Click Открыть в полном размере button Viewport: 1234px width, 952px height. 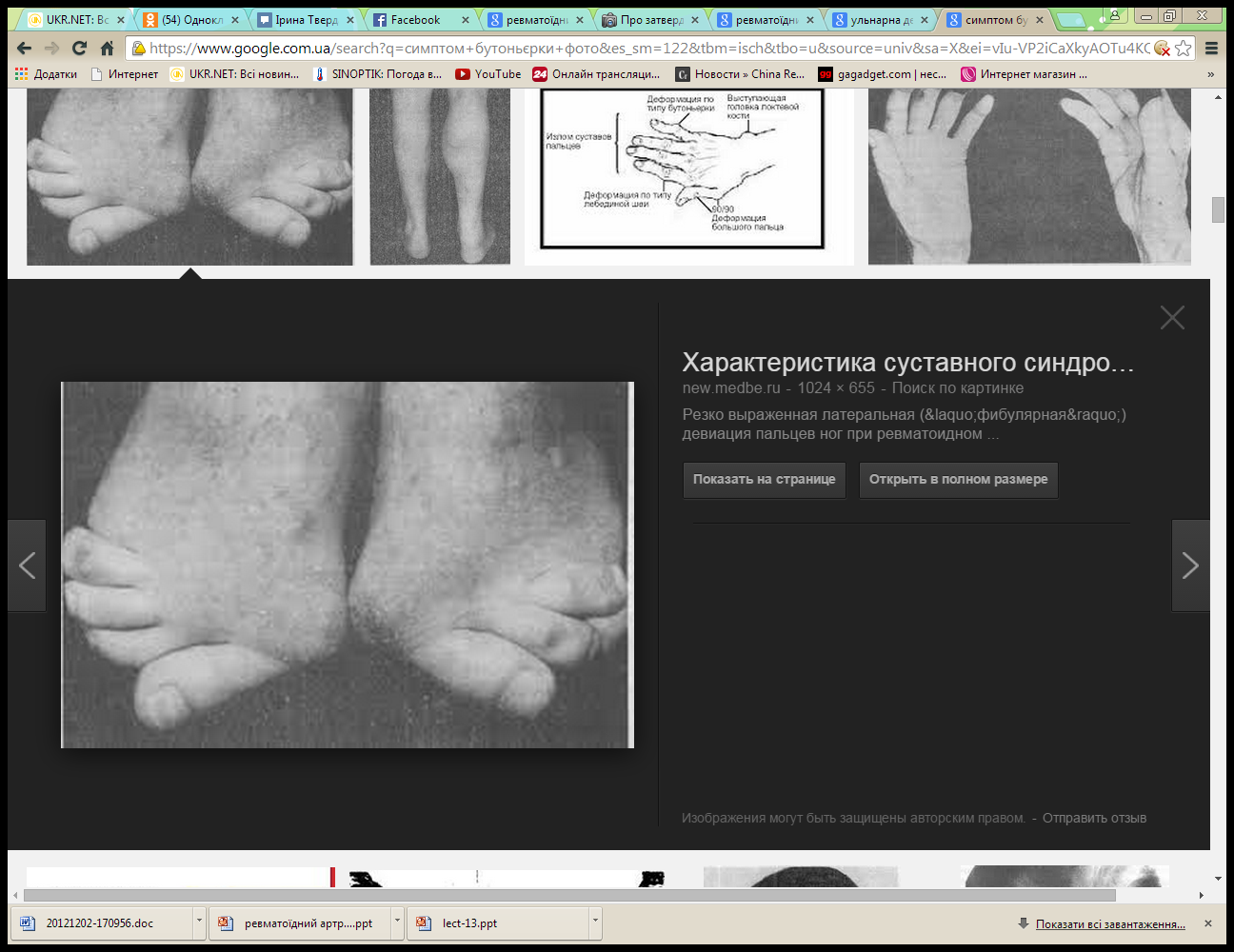click(x=958, y=480)
